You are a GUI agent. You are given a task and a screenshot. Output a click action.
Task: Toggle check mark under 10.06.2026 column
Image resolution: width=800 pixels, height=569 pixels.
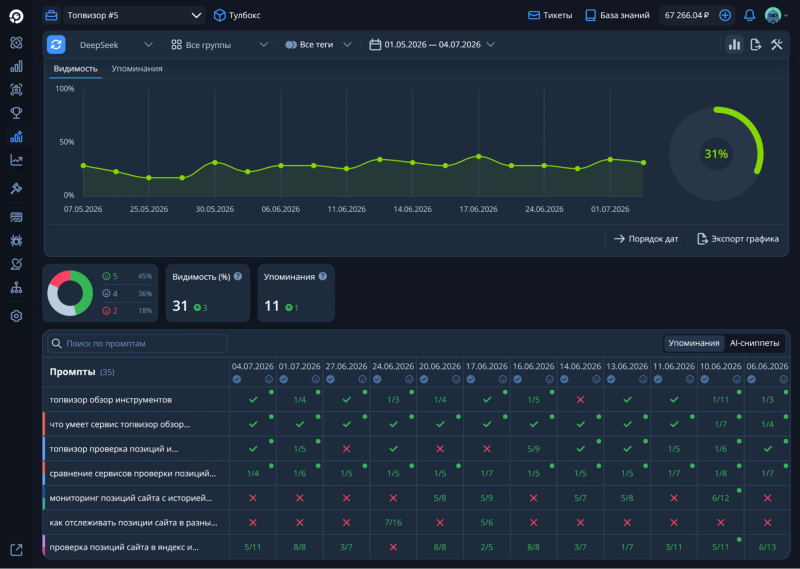pos(705,379)
